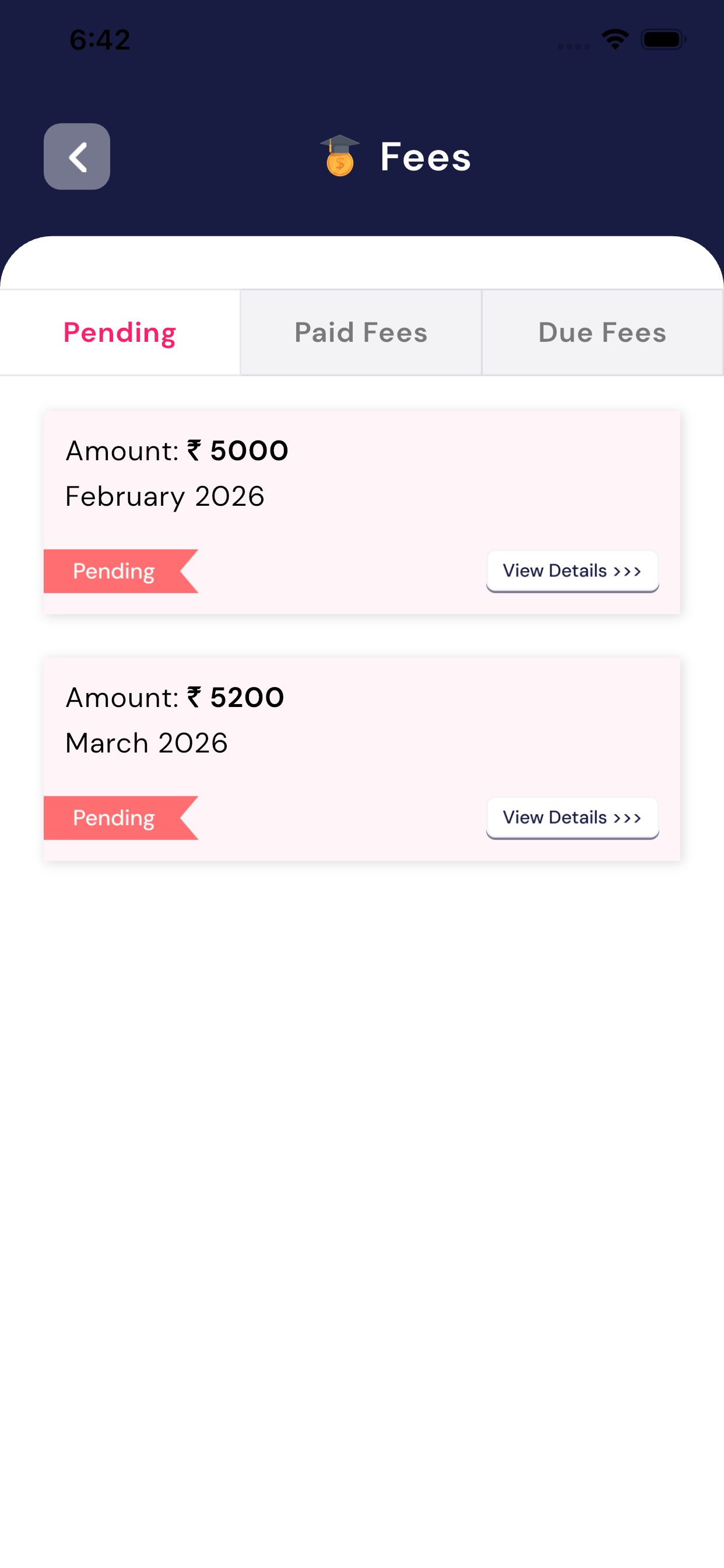Switch to the Pending tab

(120, 332)
